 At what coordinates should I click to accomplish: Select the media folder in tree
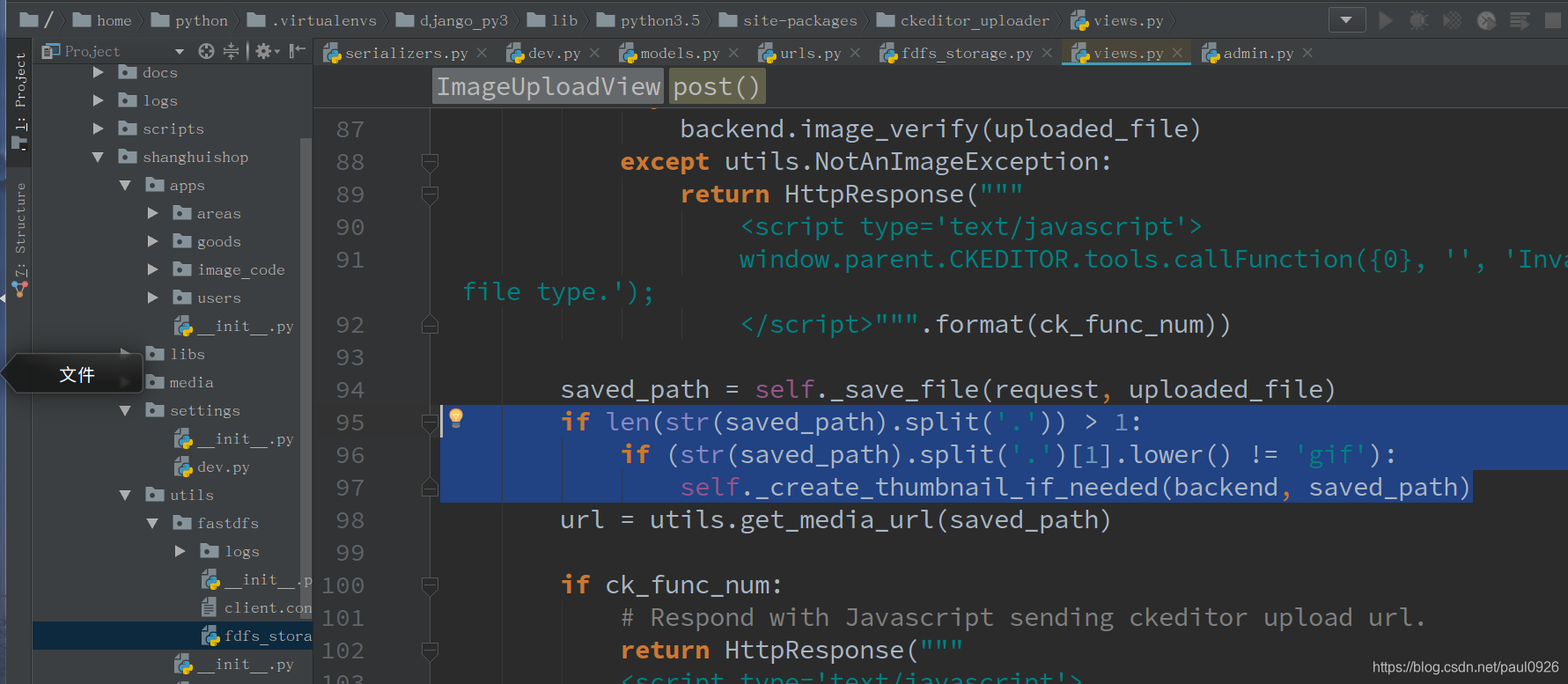pyautogui.click(x=180, y=382)
